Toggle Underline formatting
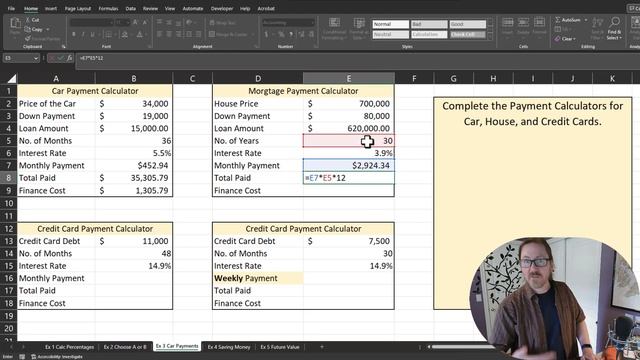640x360 pixels. 93,35
